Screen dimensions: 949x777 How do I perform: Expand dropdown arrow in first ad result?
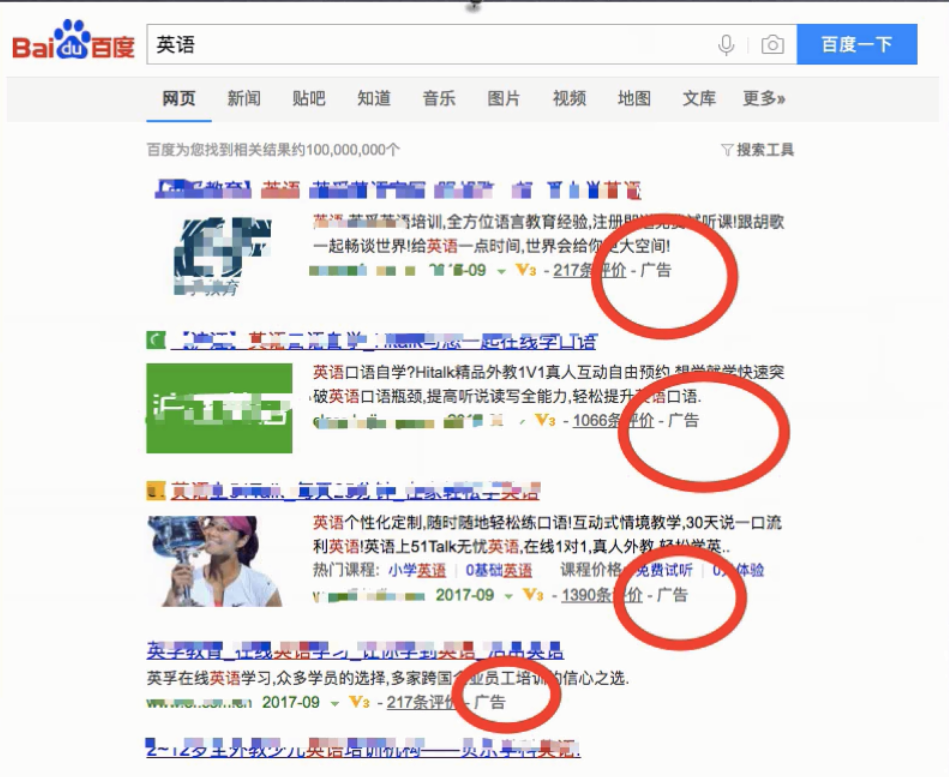tap(501, 271)
